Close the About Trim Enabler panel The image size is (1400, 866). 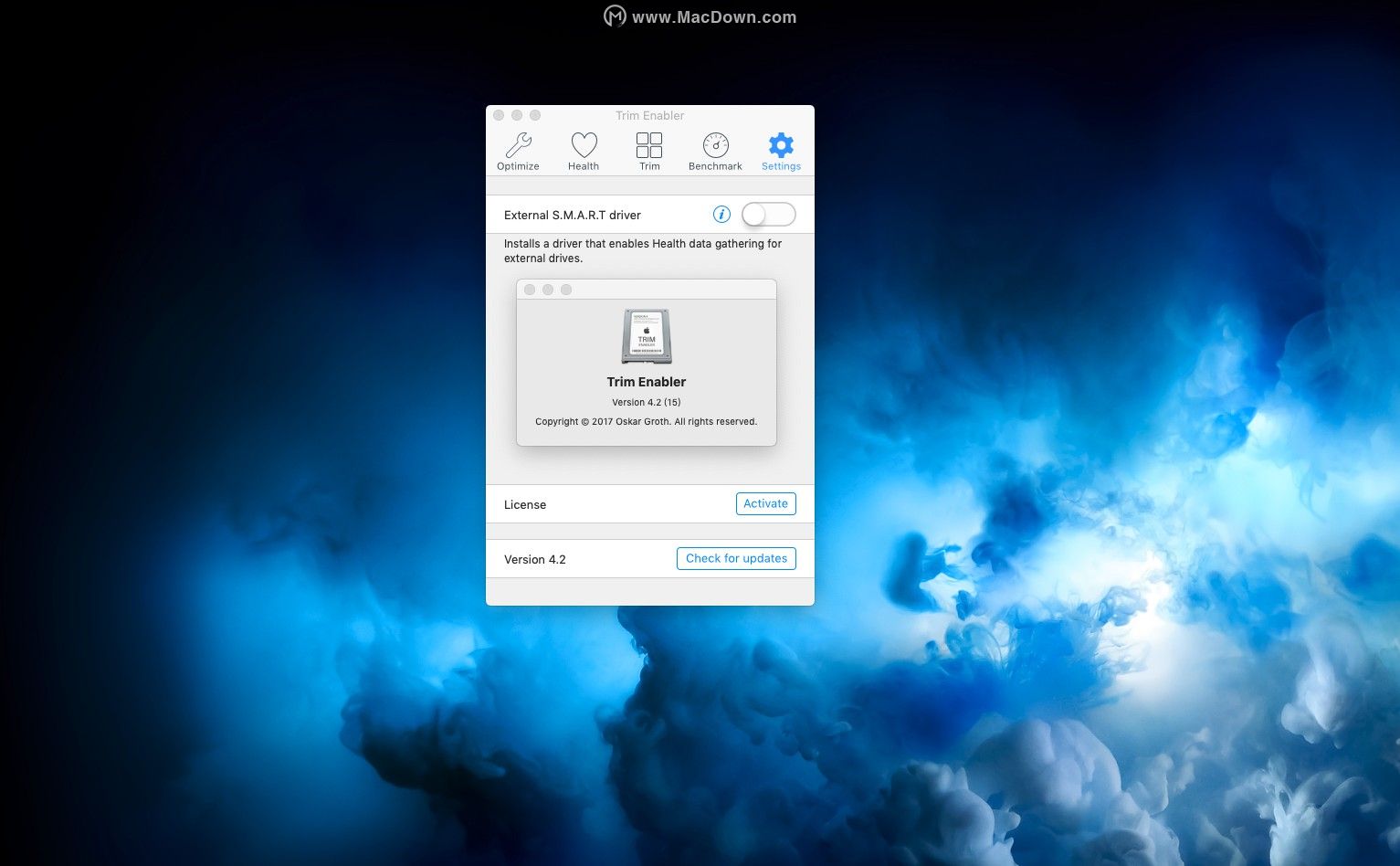530,290
